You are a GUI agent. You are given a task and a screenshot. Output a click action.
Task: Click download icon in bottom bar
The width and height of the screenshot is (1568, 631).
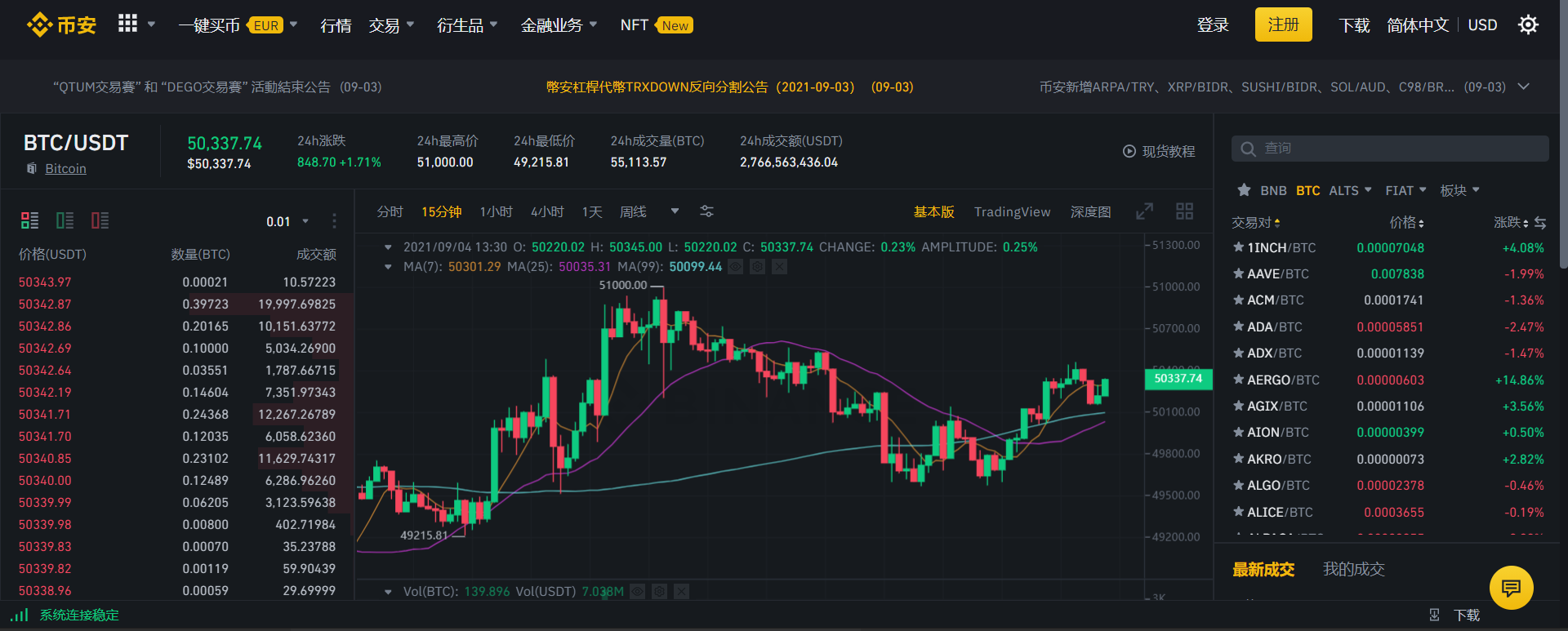tap(1434, 615)
